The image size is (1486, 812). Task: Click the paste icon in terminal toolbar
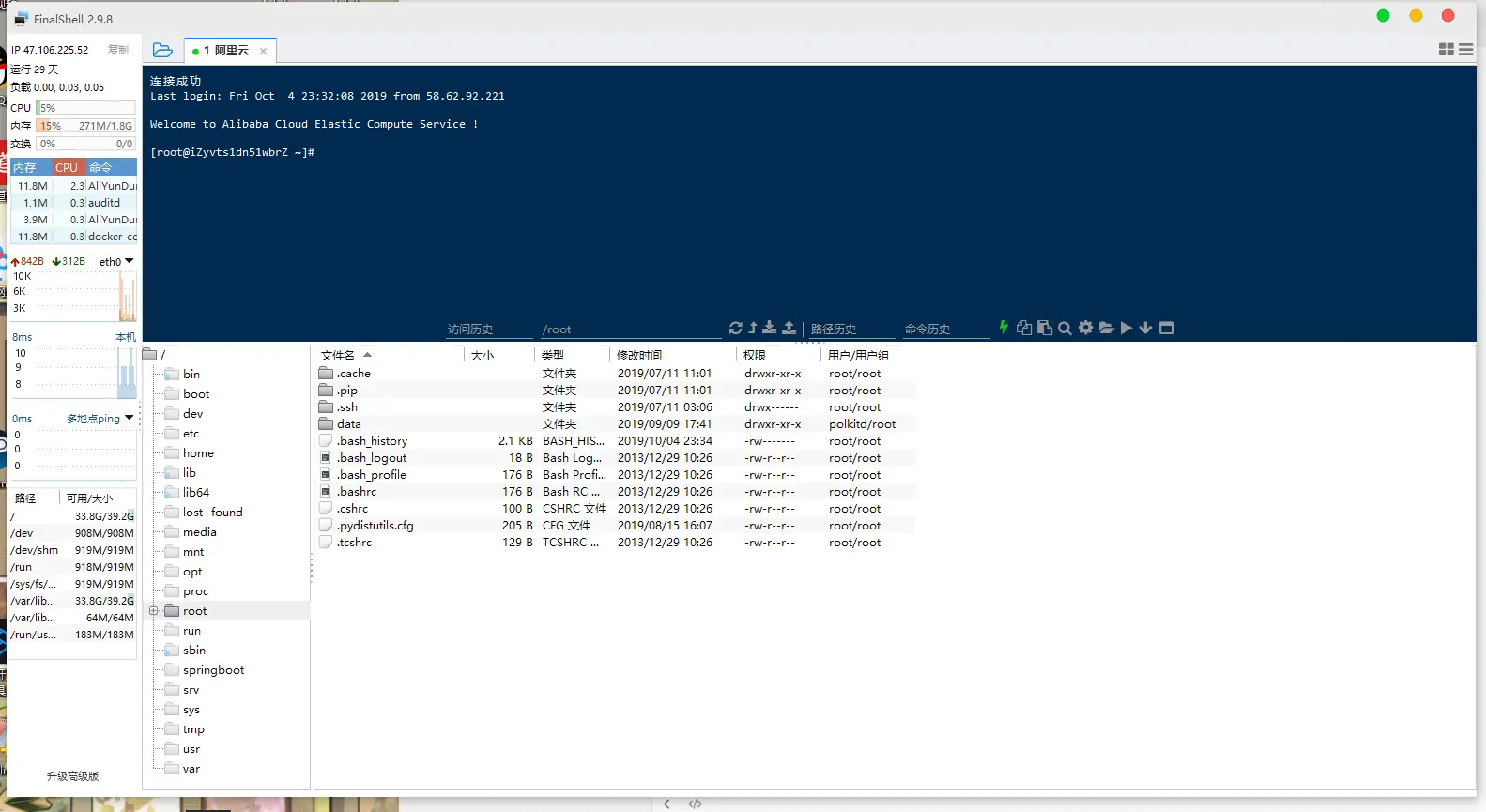1045,328
